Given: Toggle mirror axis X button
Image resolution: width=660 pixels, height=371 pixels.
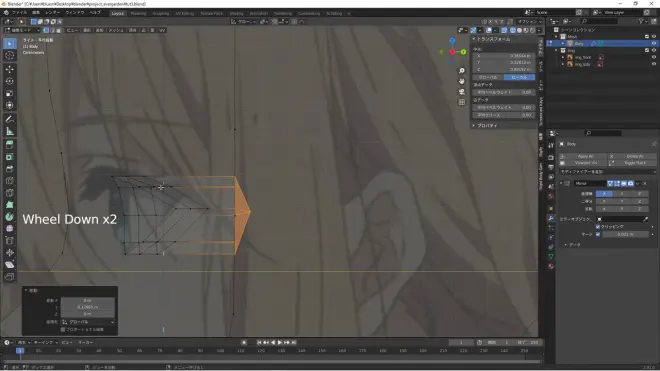Looking at the screenshot, I should coord(604,194).
